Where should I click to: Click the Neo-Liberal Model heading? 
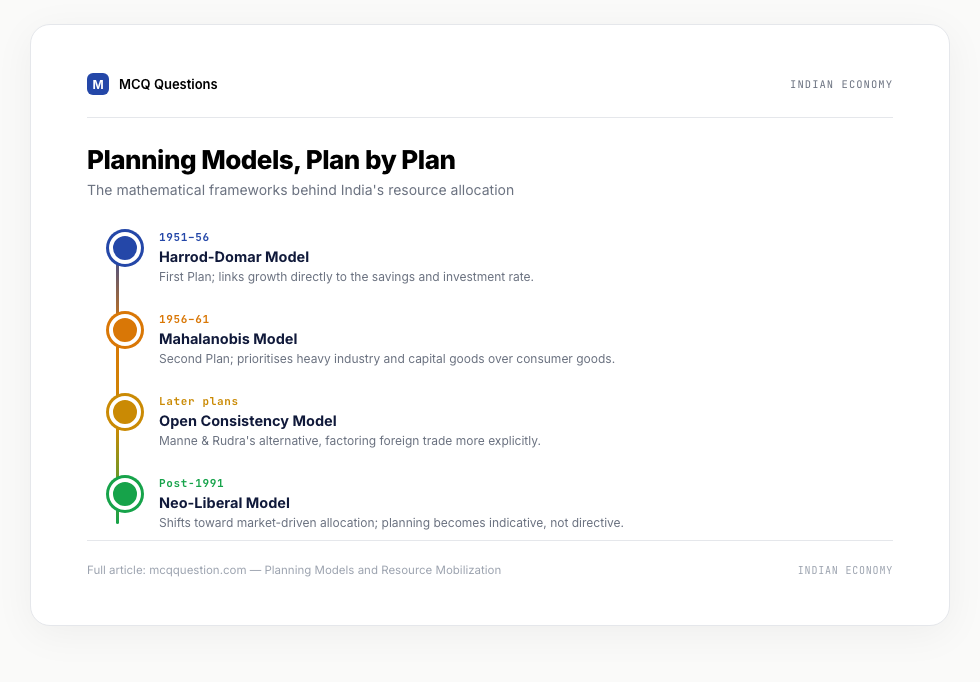(224, 503)
